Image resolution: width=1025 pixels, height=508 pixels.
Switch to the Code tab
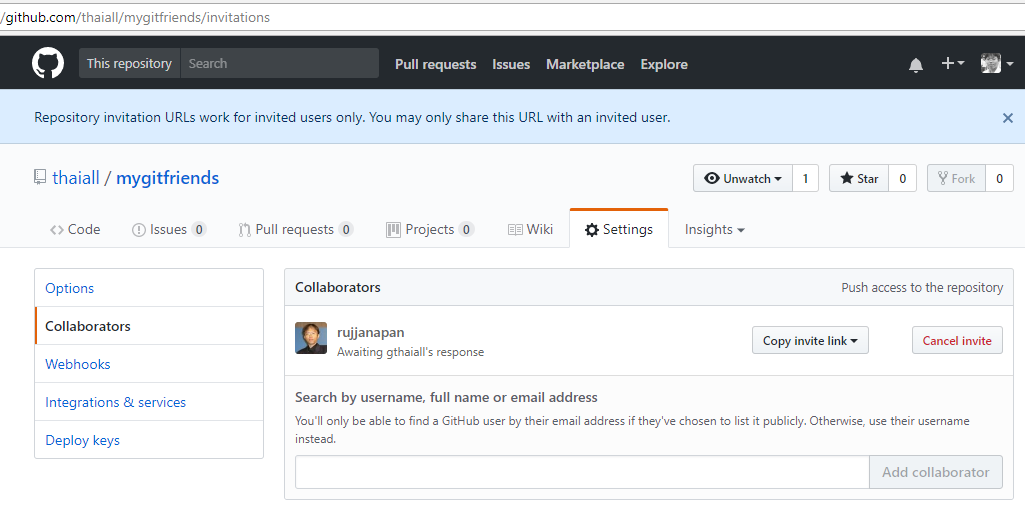[75, 229]
